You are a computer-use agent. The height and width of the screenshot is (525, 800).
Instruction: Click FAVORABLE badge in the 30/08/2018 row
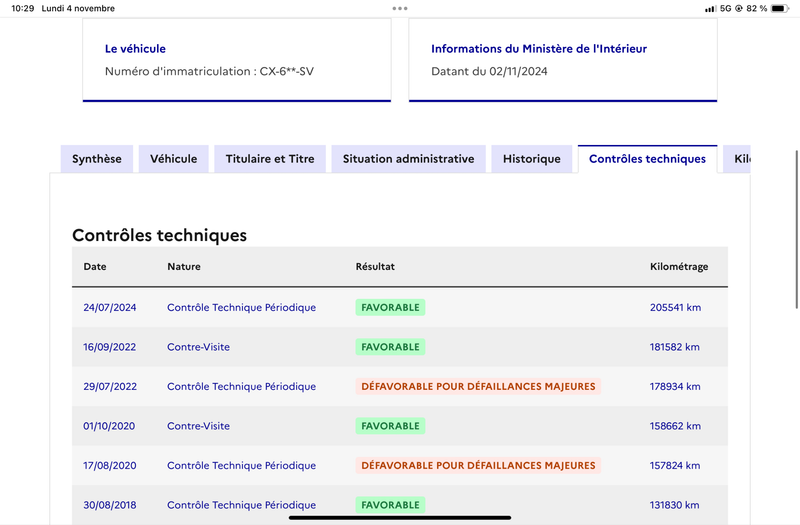390,505
